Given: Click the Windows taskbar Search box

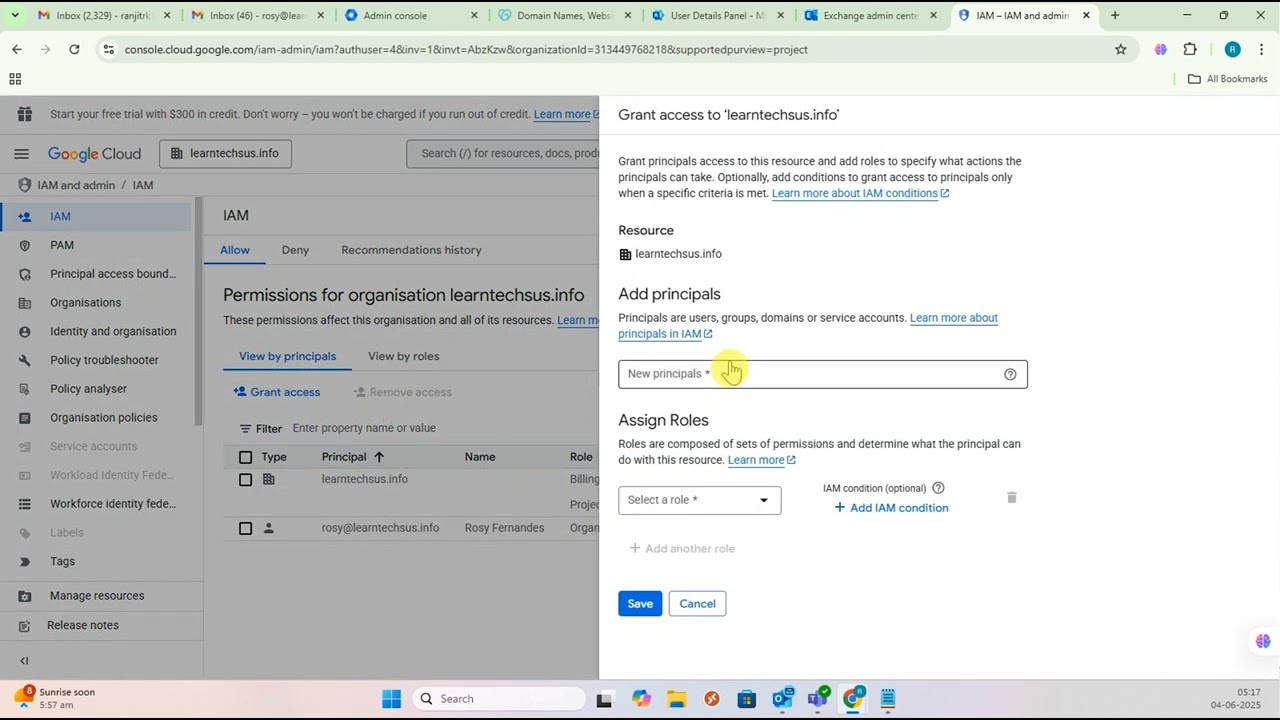Looking at the screenshot, I should point(500,699).
